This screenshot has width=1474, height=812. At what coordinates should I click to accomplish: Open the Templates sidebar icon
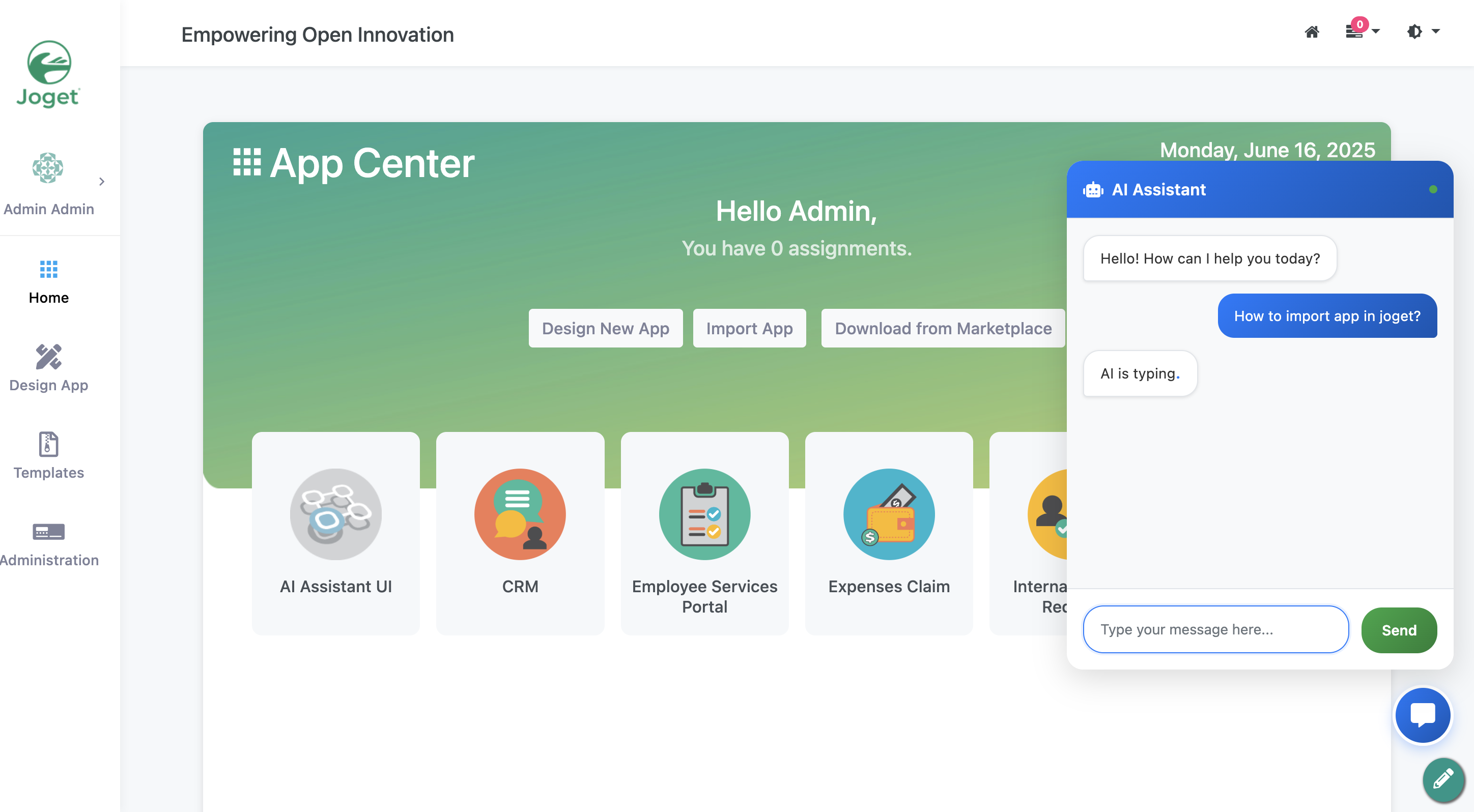[49, 455]
